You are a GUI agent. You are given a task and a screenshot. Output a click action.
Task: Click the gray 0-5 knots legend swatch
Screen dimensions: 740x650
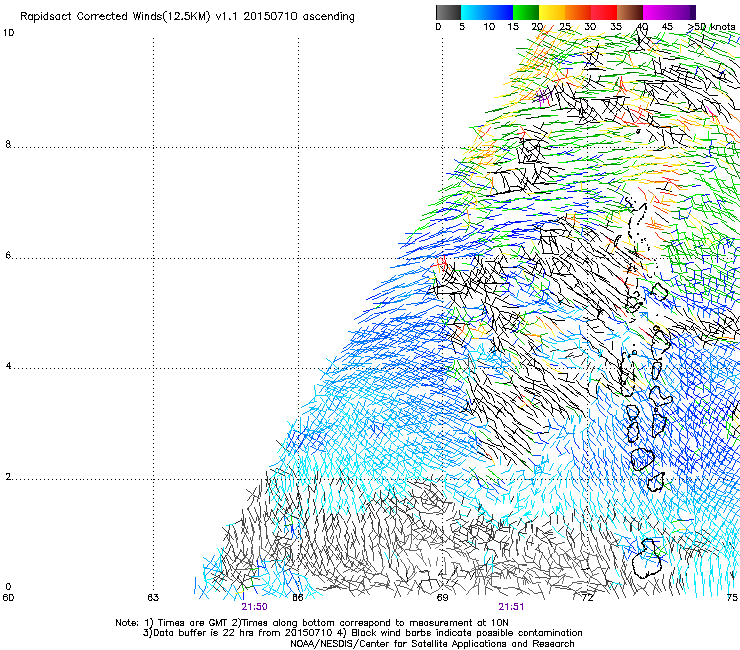click(x=448, y=12)
